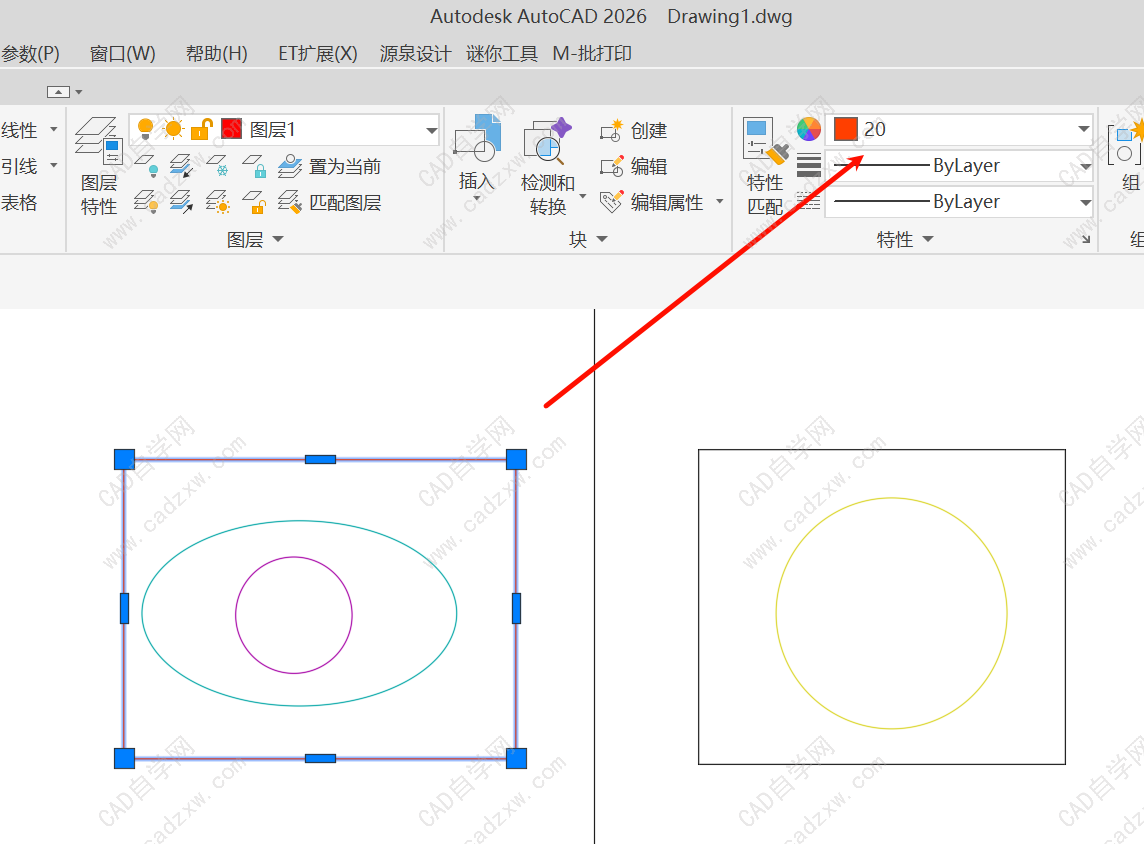Image resolution: width=1144 pixels, height=844 pixels.
Task: Click the 匹配图层 match layer icon
Action: [290, 202]
